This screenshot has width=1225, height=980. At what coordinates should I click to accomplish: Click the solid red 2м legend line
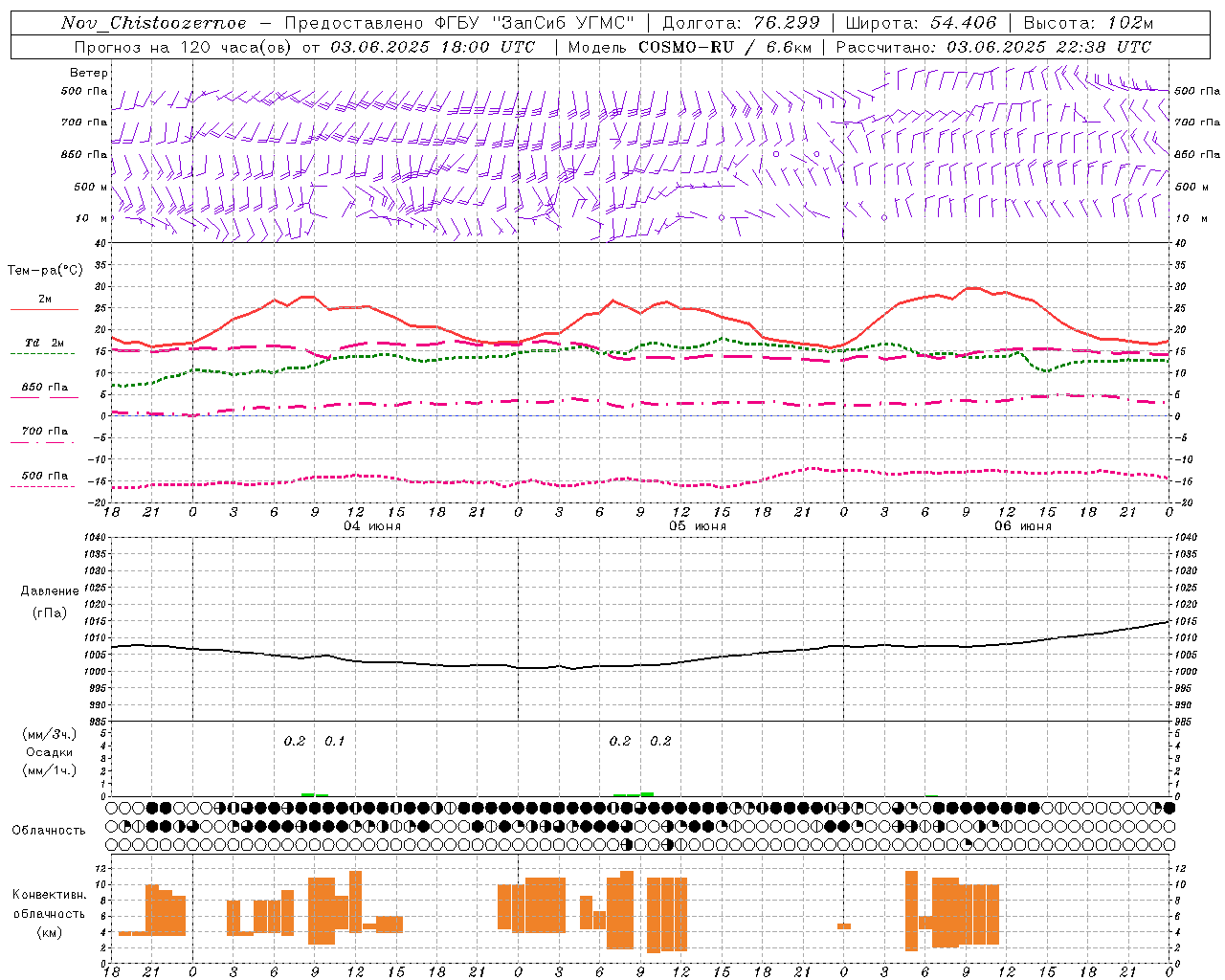pyautogui.click(x=44, y=310)
